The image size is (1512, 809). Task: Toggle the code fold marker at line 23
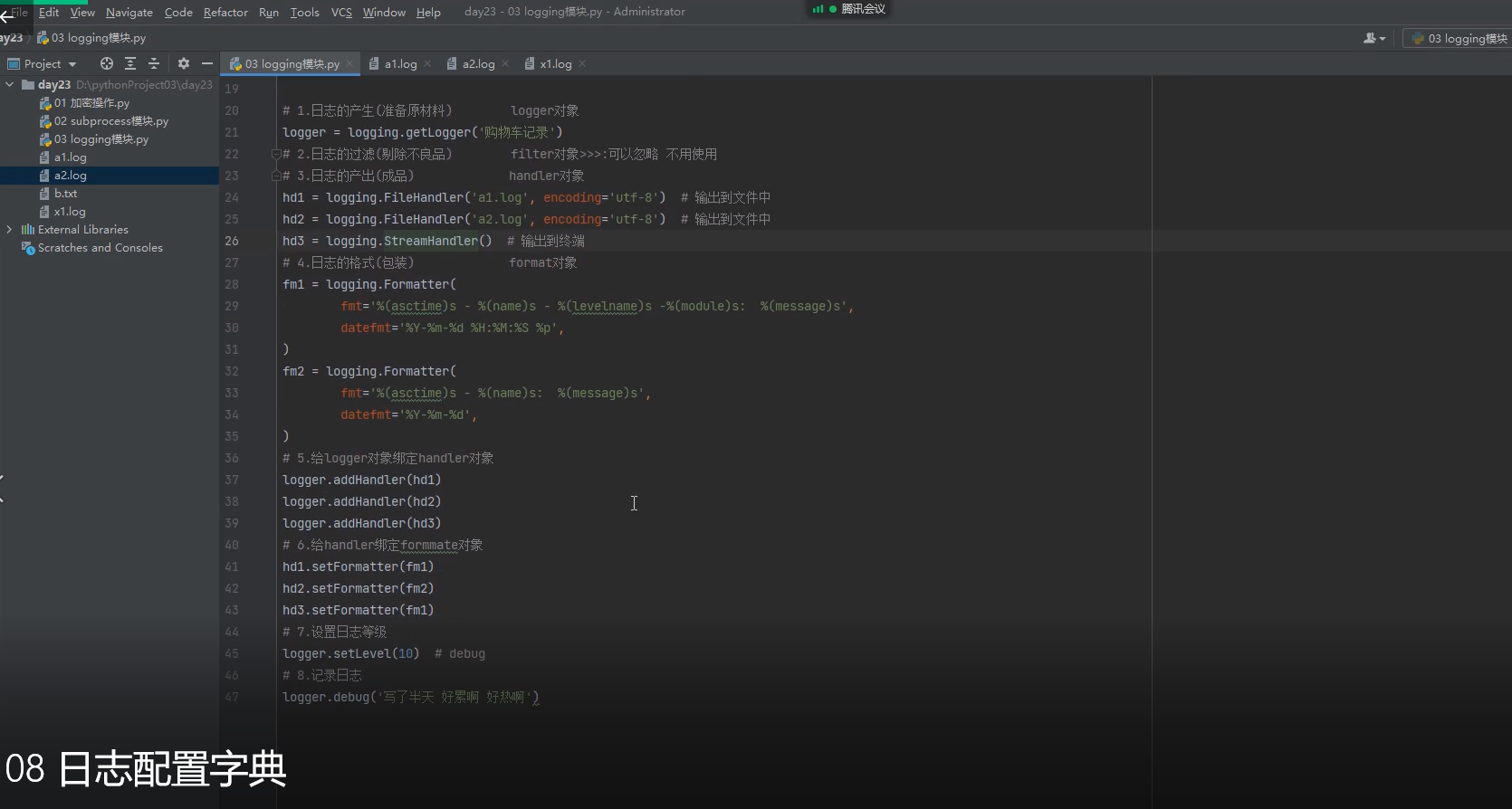(276, 176)
